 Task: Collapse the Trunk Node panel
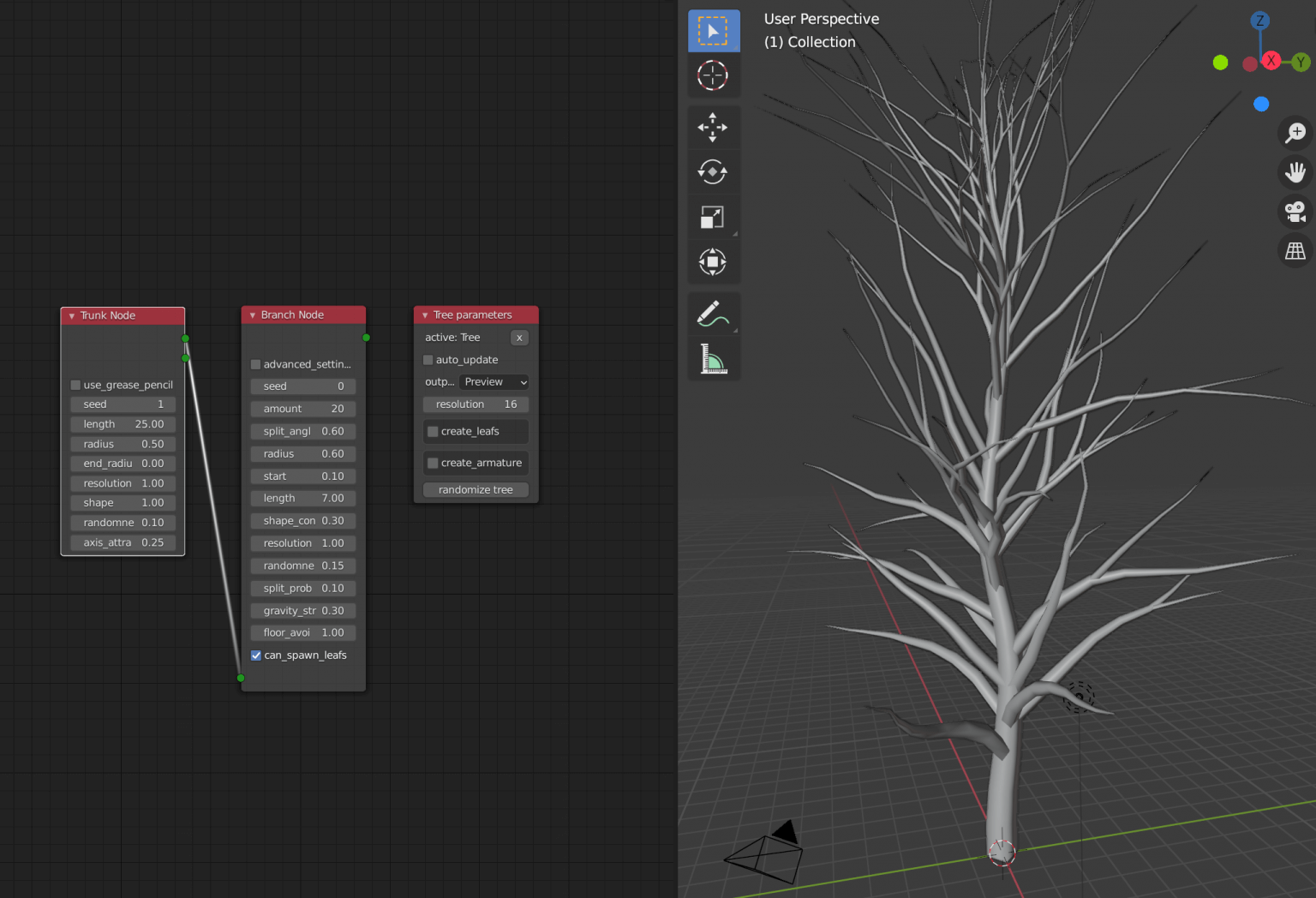72,316
